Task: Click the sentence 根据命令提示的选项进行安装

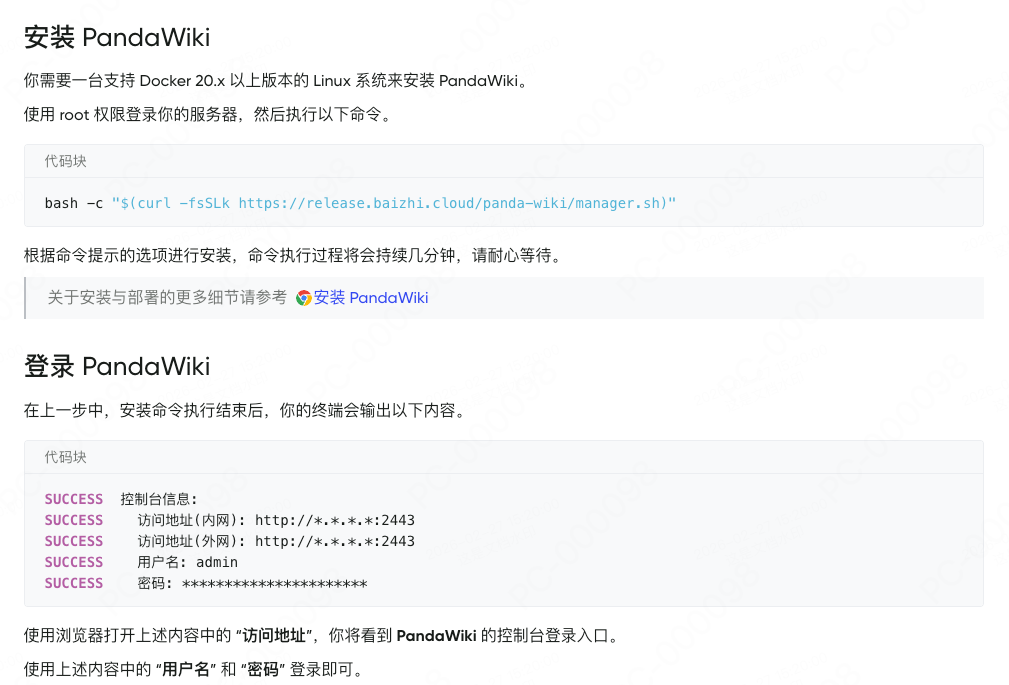Action: (x=293, y=256)
